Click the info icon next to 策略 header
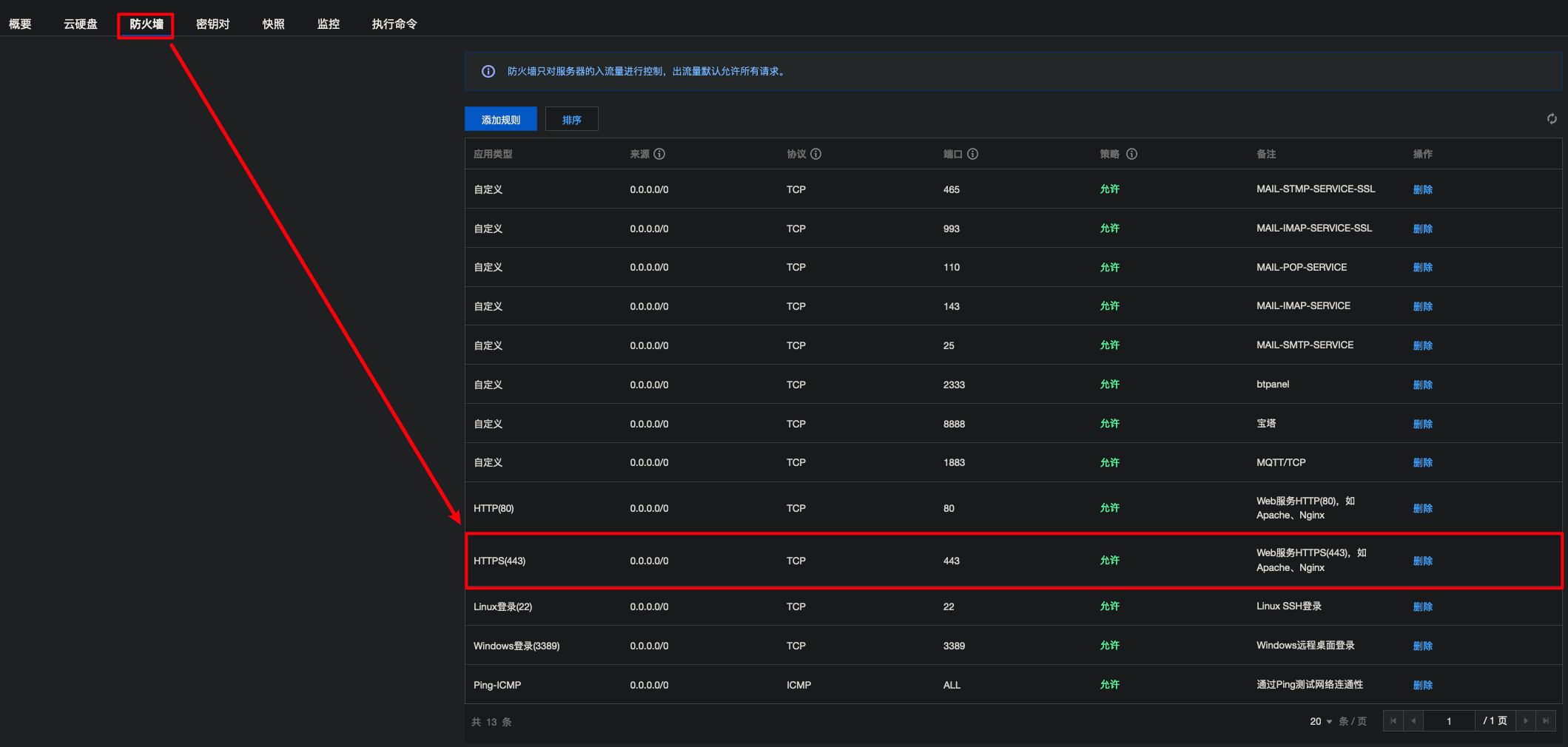 1132,154
